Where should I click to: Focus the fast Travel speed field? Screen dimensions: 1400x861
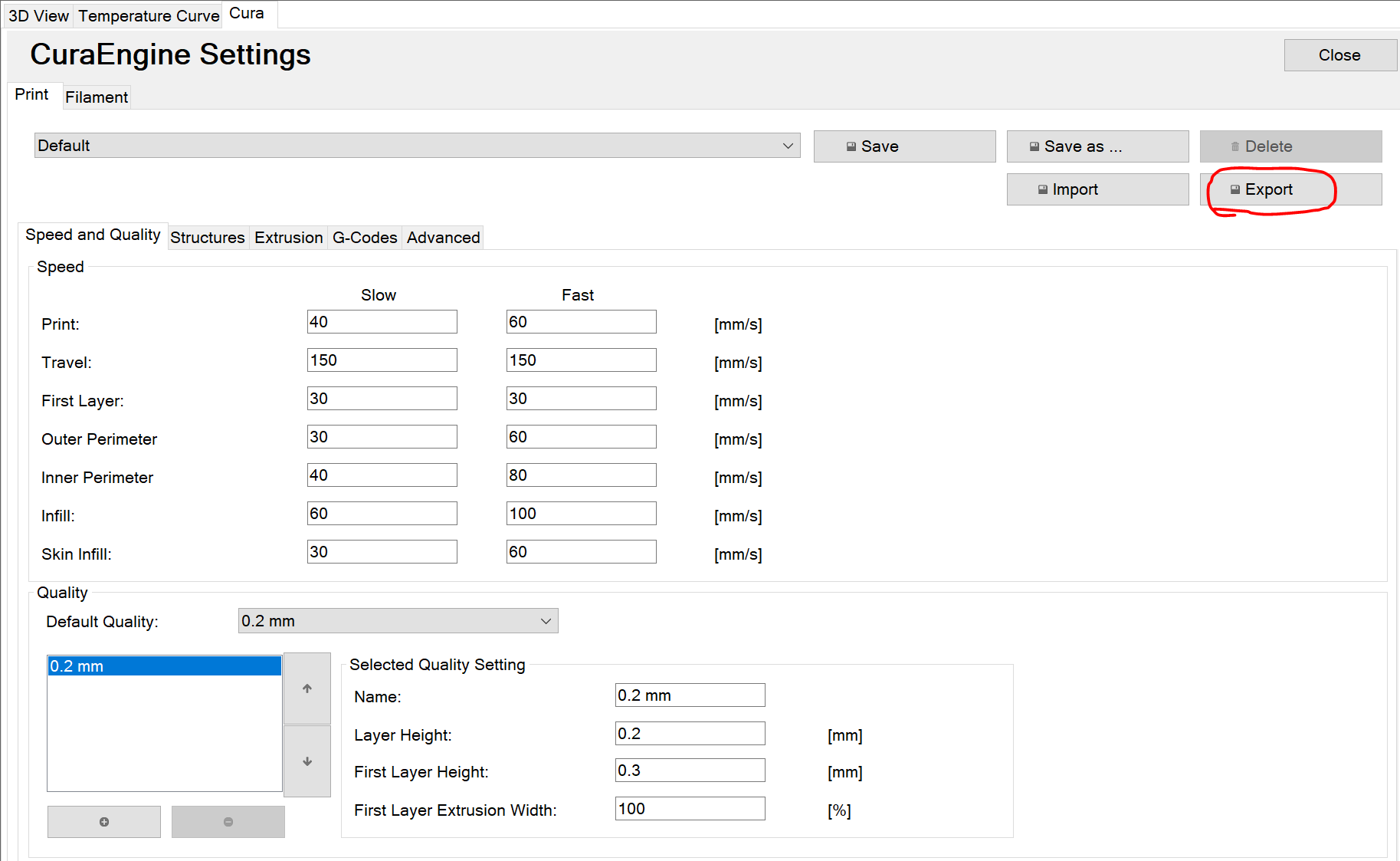582,360
